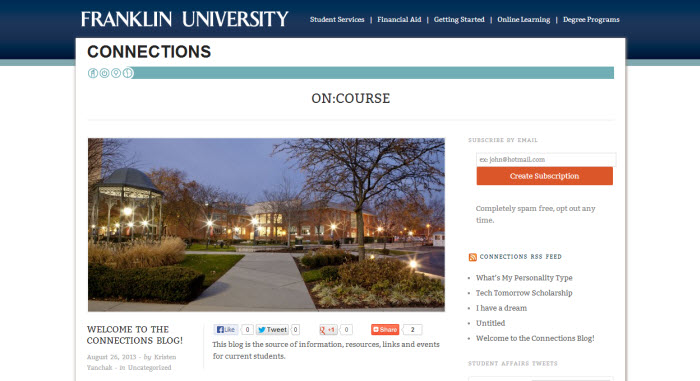
Task: Click the campus night photo
Action: tap(266, 225)
